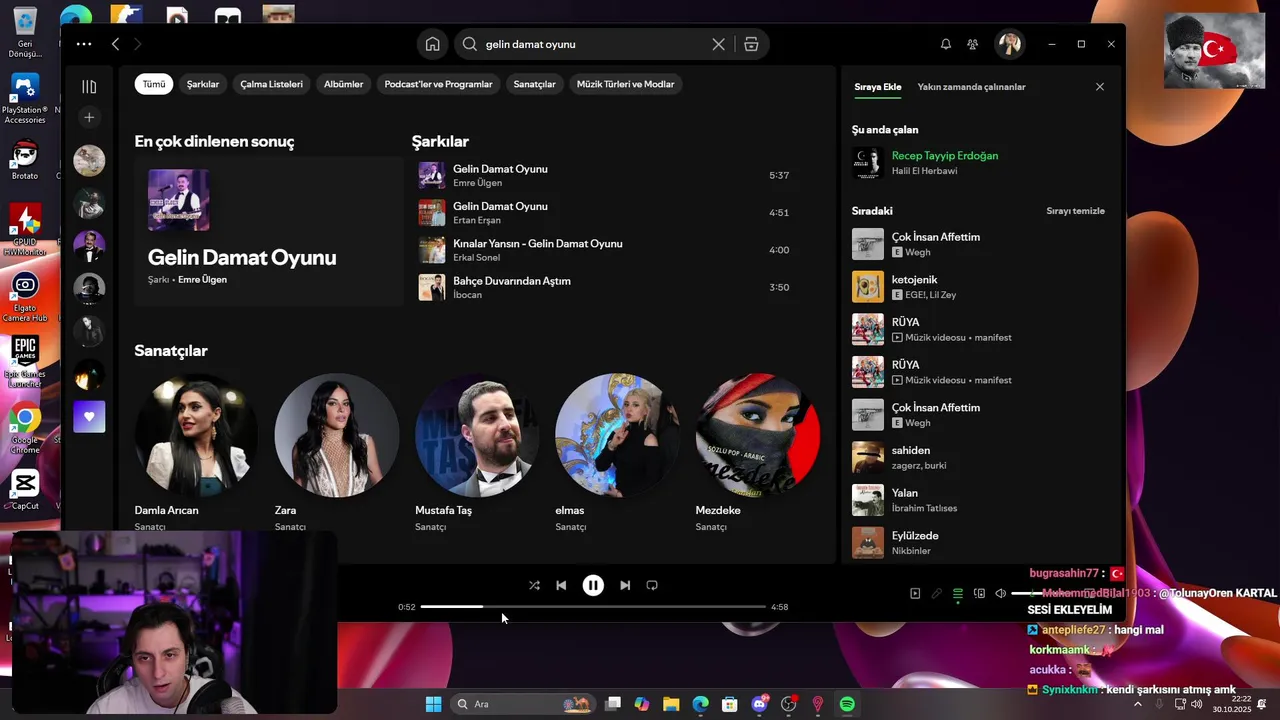Open CapCut desktop shortcut
The width and height of the screenshot is (1280, 720).
coord(25,490)
